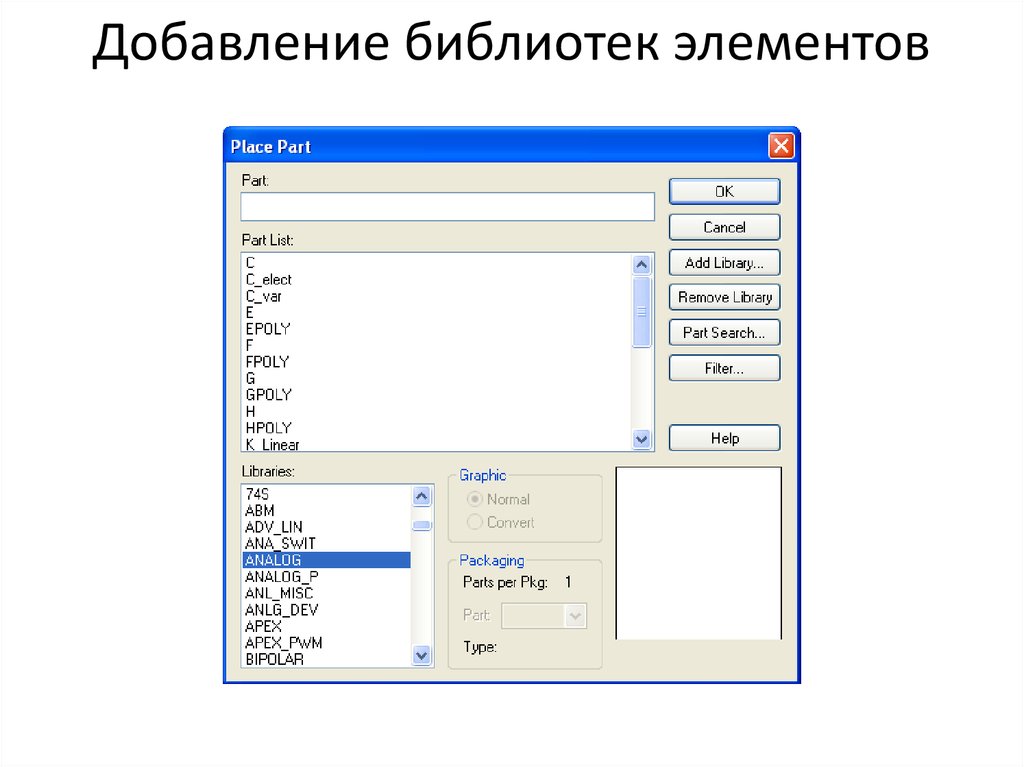
Task: Click the OK button
Action: click(724, 191)
